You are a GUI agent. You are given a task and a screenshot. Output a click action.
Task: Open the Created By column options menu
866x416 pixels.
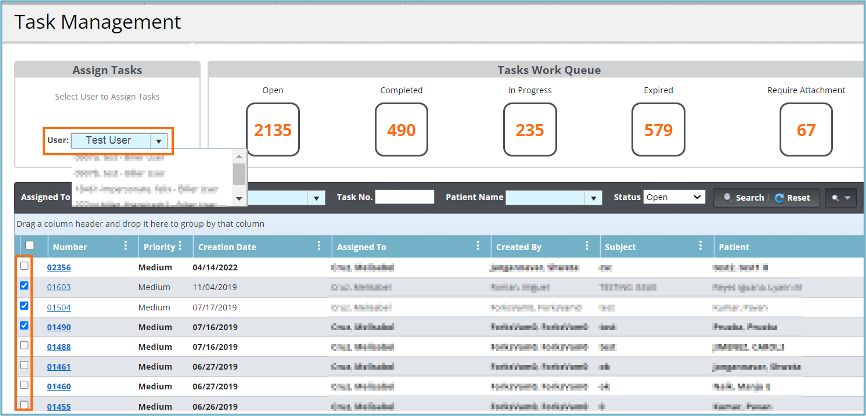(x=587, y=247)
